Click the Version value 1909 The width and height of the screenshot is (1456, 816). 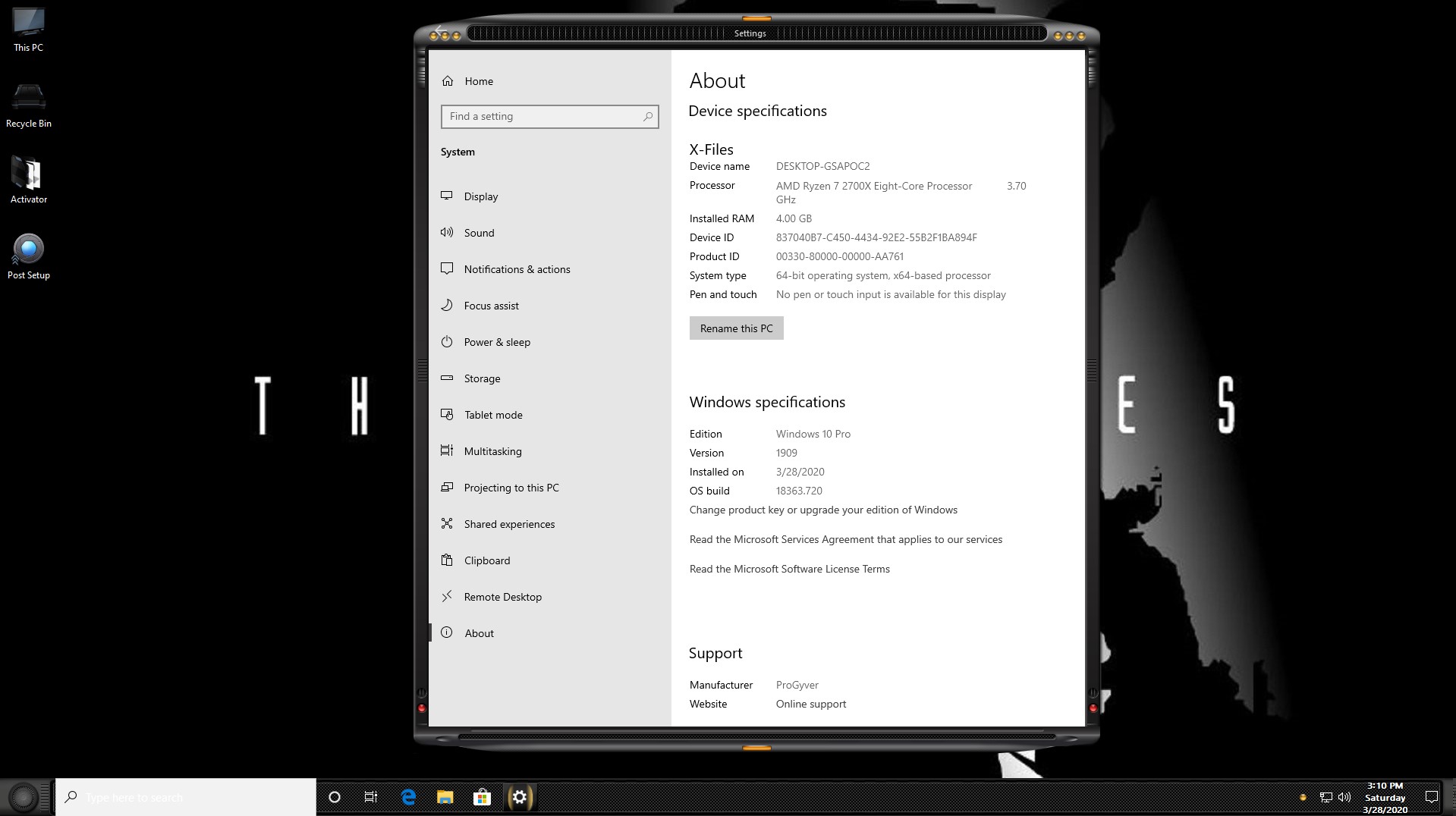tap(786, 453)
